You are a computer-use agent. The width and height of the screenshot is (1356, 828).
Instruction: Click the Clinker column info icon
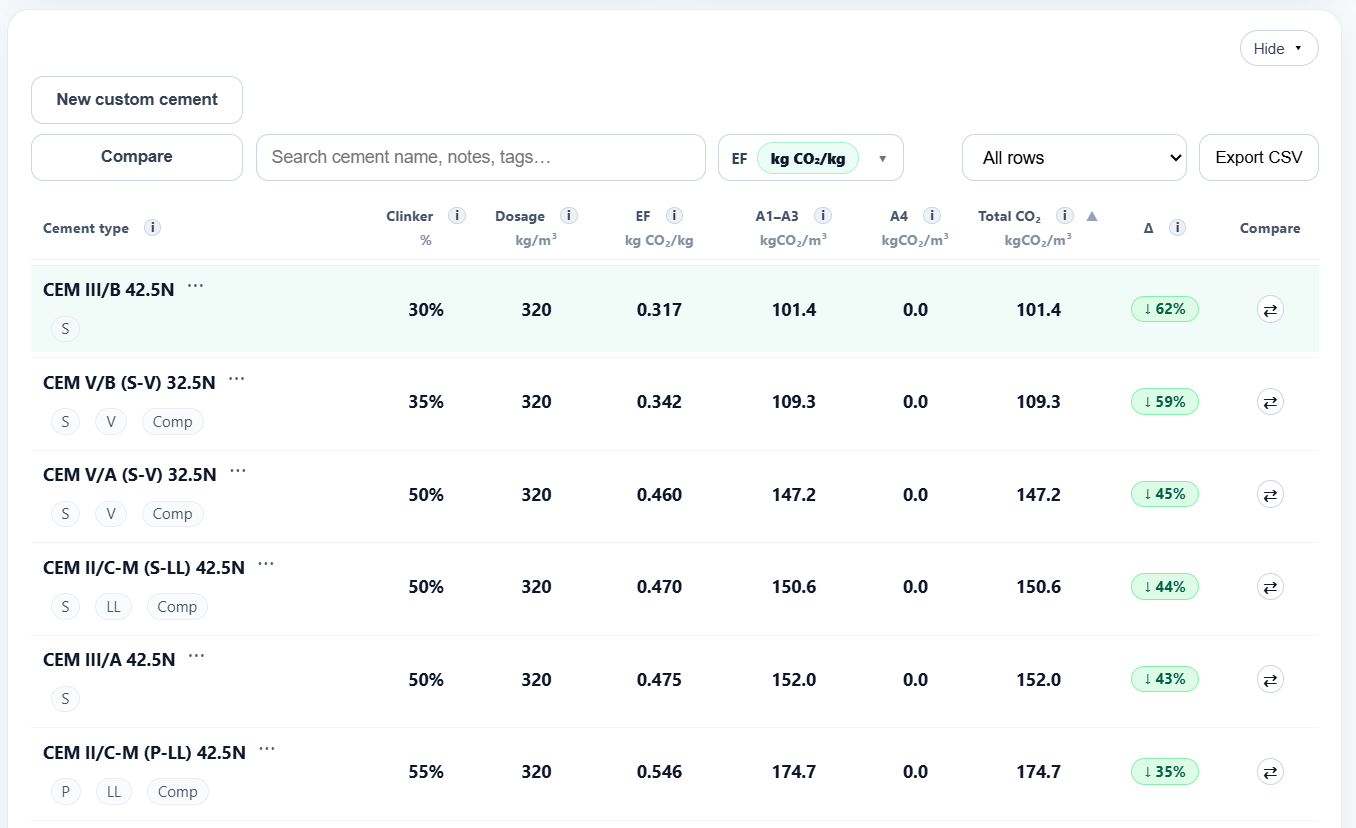pos(457,216)
